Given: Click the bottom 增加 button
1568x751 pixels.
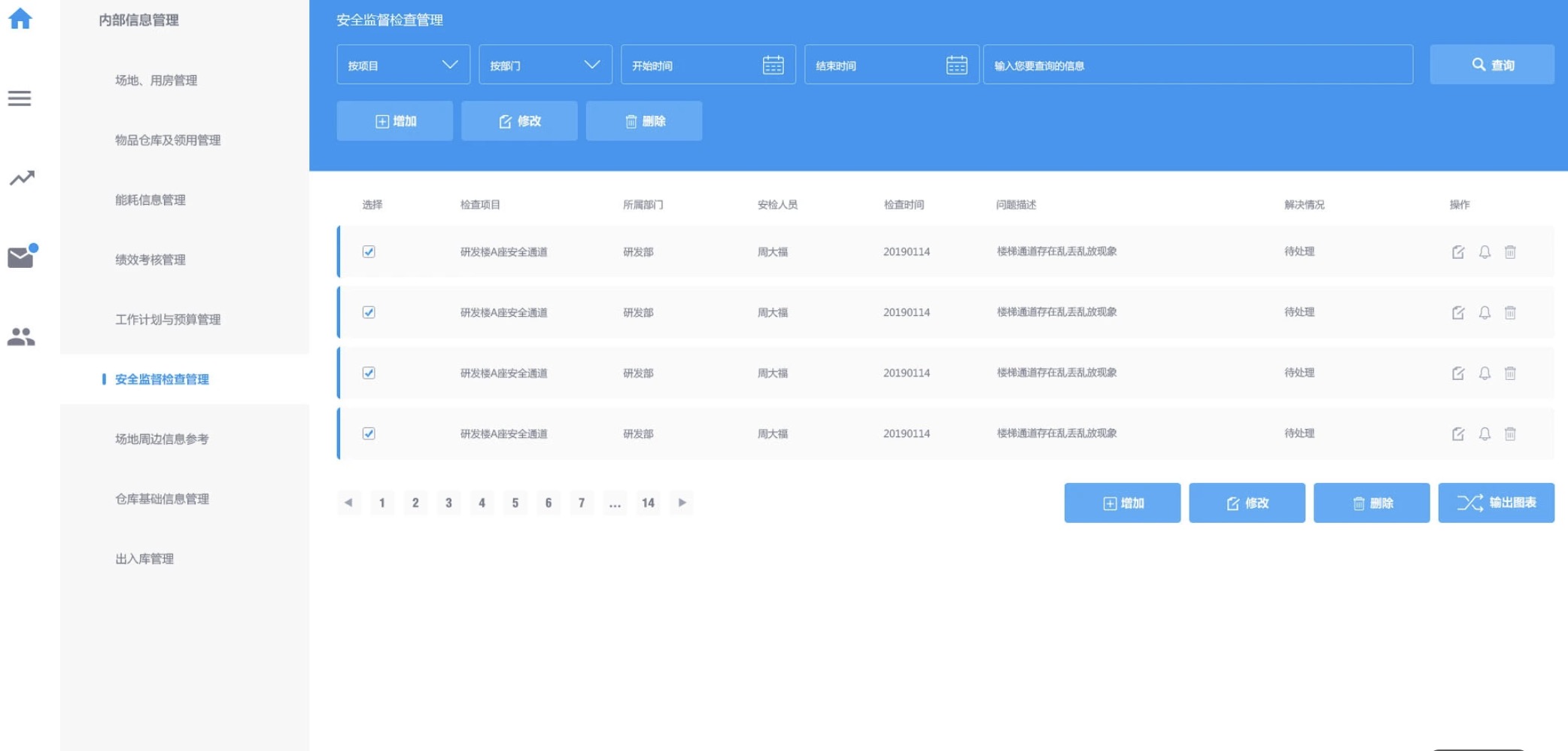Looking at the screenshot, I should [x=1123, y=503].
